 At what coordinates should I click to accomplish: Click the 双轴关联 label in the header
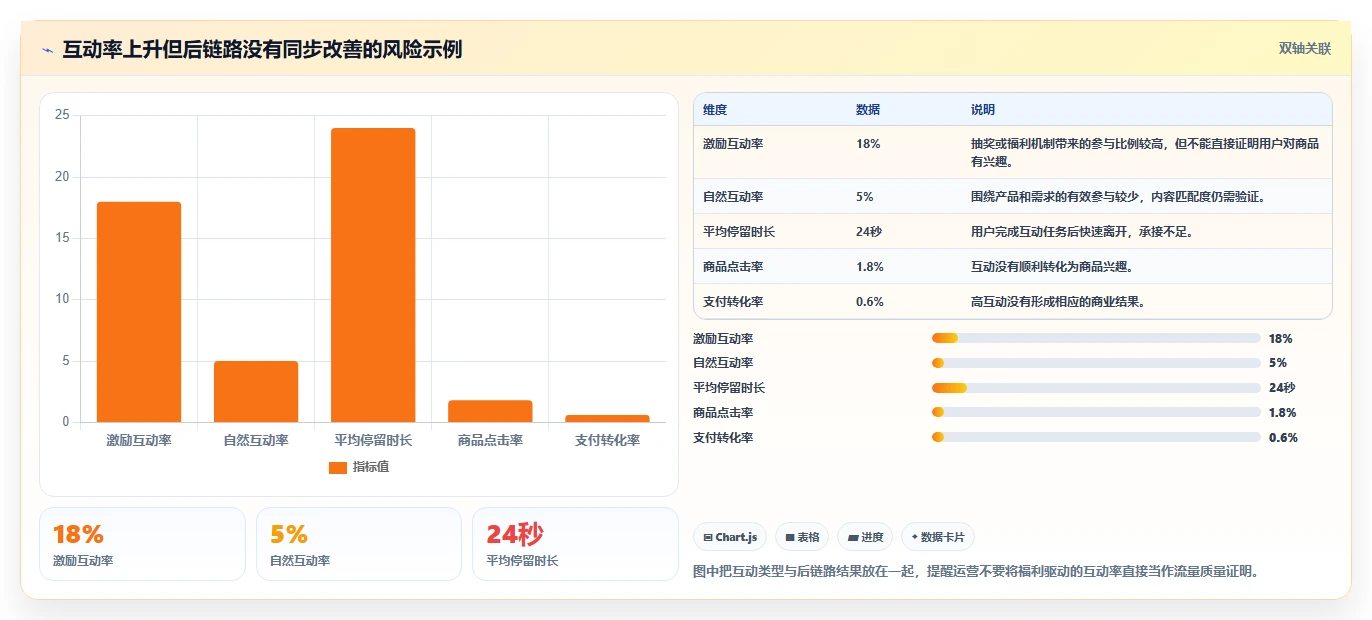pyautogui.click(x=1305, y=48)
